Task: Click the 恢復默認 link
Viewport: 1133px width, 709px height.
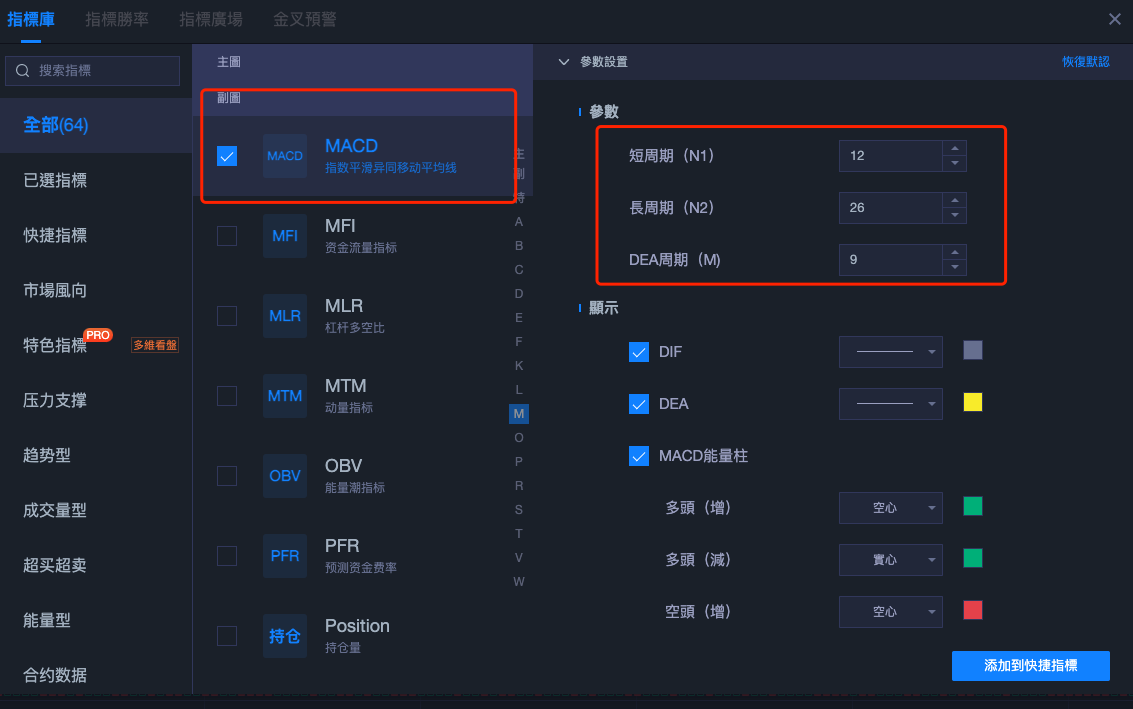Action: point(1085,62)
